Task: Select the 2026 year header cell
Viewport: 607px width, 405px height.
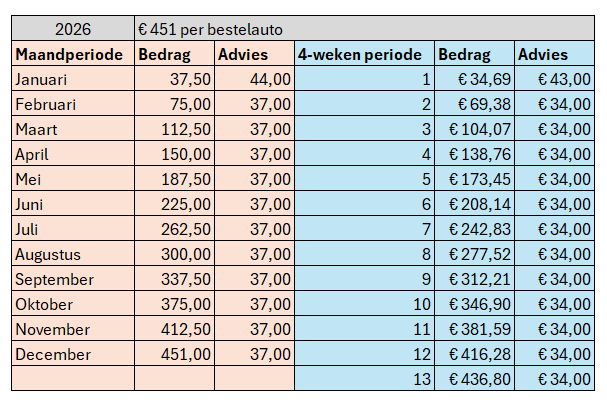Action: [x=73, y=29]
